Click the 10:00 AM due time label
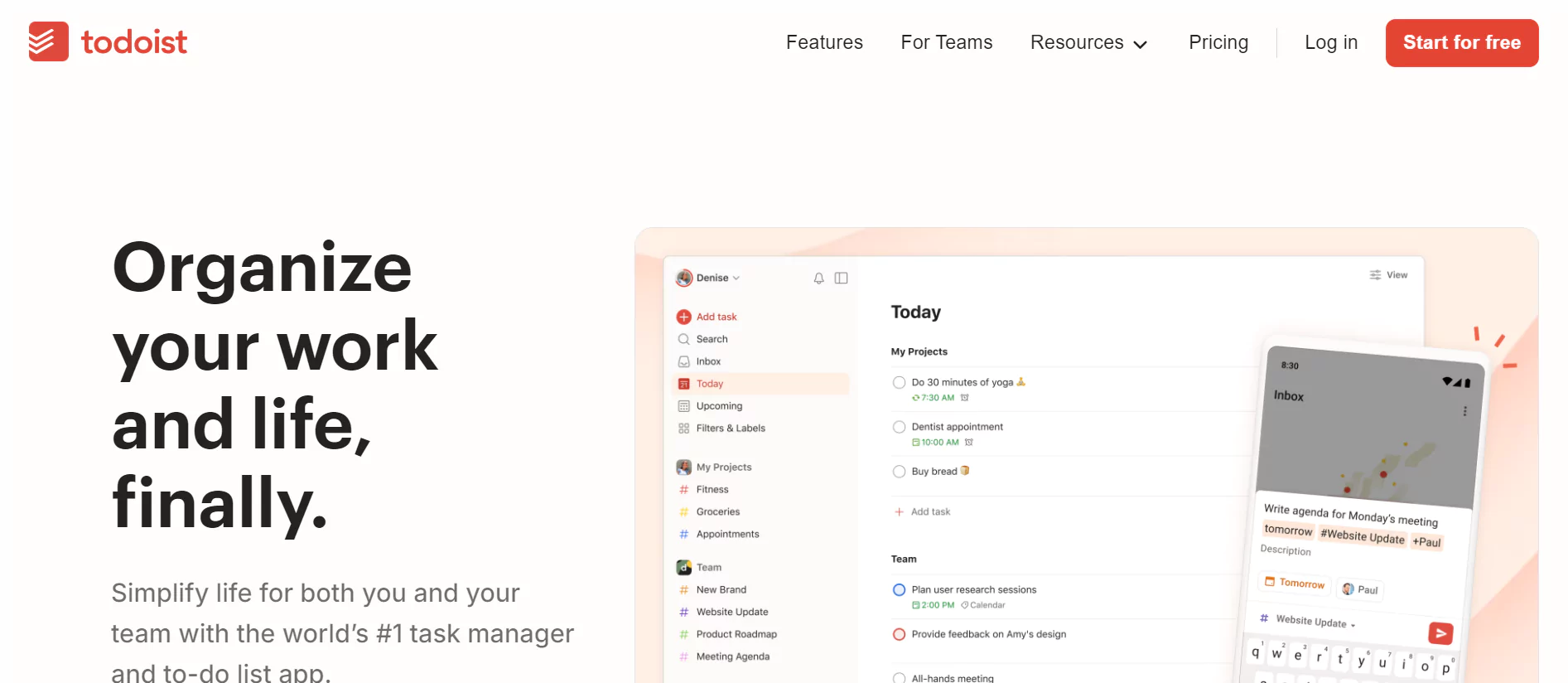This screenshot has height=683, width=1568. [x=935, y=443]
